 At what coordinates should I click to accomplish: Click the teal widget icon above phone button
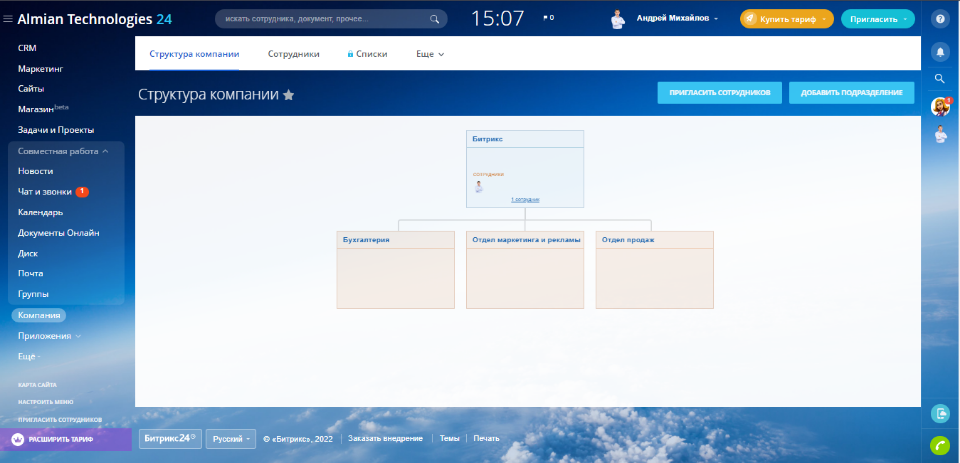click(940, 413)
